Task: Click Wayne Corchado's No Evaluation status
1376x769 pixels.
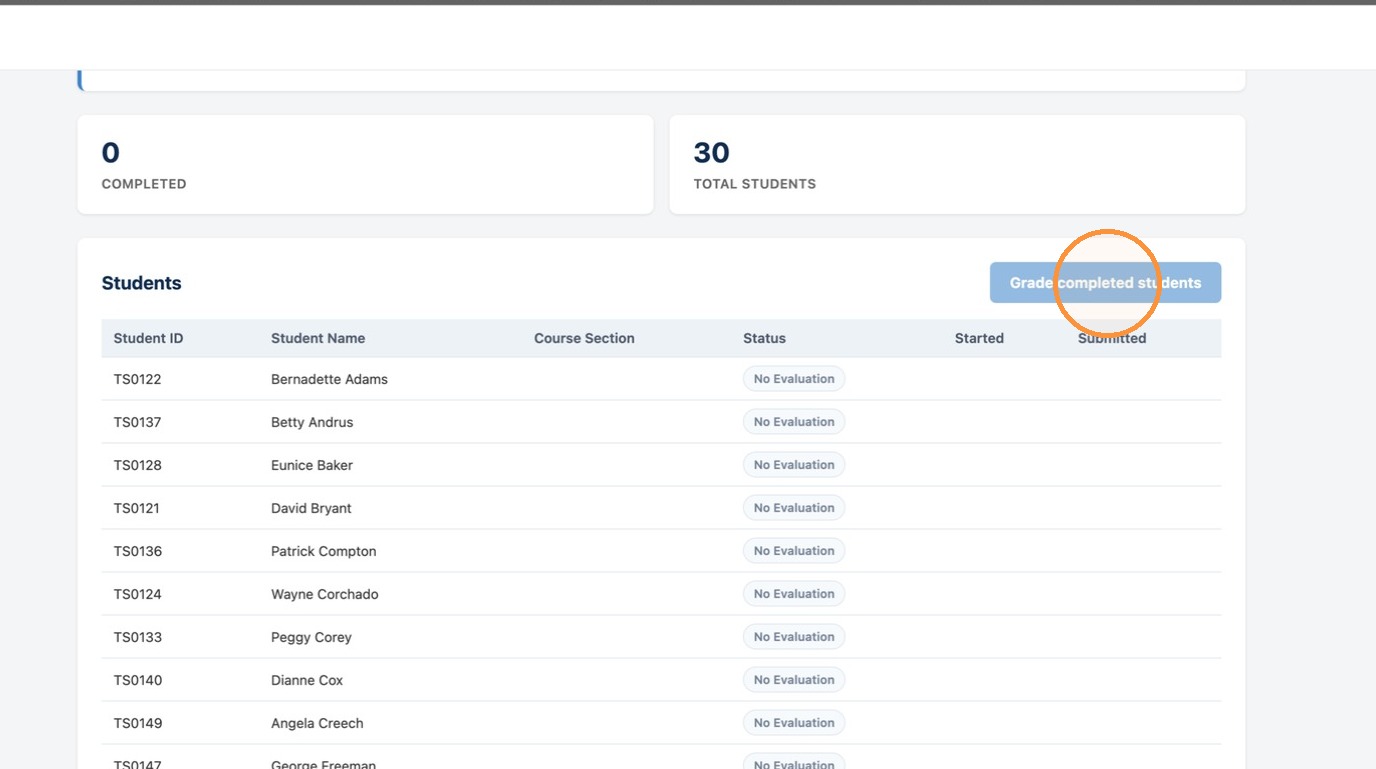Action: [x=794, y=594]
